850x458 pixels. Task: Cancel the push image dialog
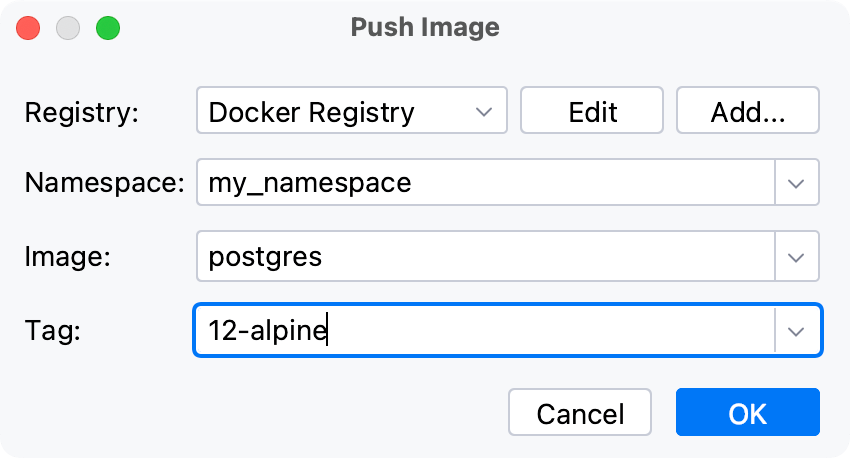tap(580, 413)
